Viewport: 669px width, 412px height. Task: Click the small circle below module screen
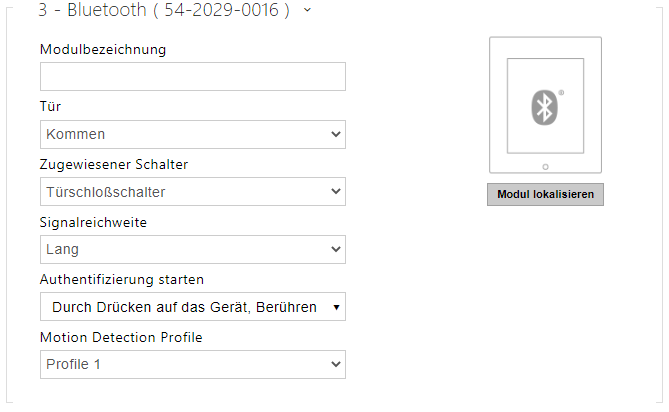click(x=545, y=167)
